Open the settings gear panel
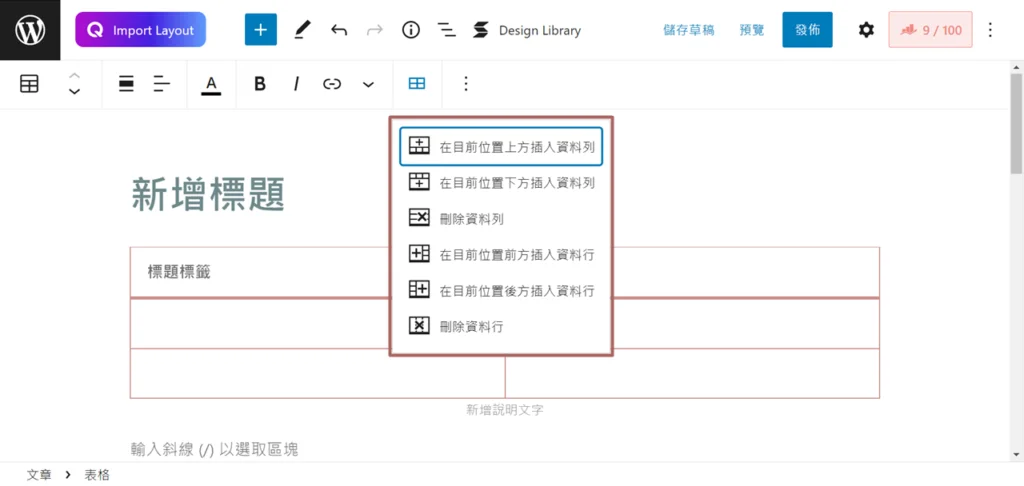The image size is (1024, 486). pos(866,30)
